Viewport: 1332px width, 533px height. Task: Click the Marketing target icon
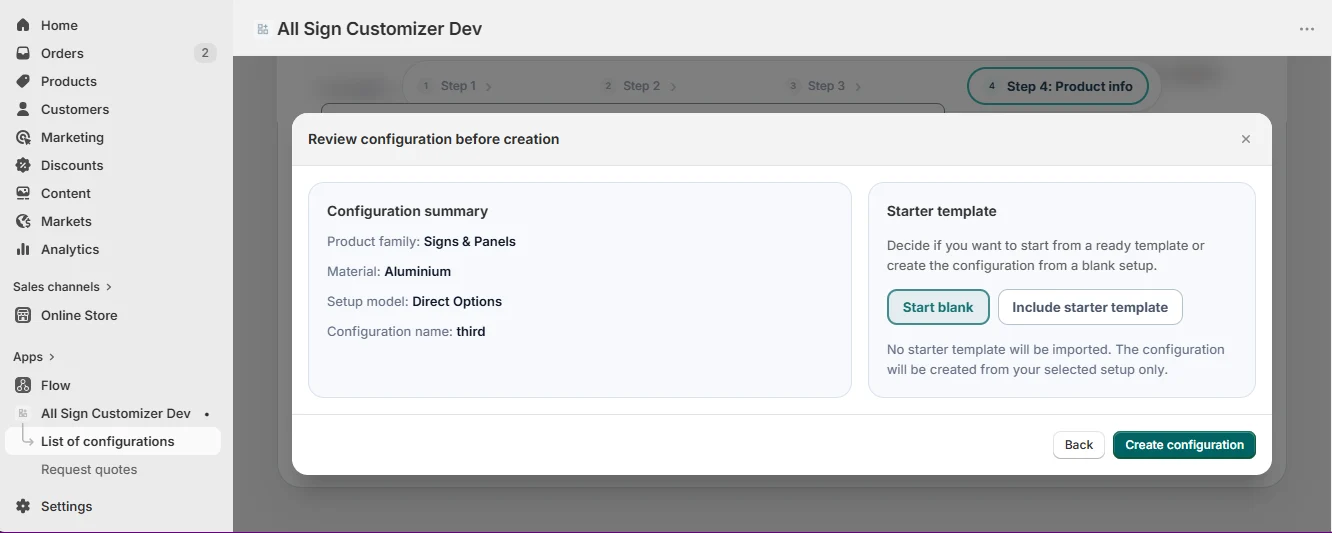[x=23, y=137]
